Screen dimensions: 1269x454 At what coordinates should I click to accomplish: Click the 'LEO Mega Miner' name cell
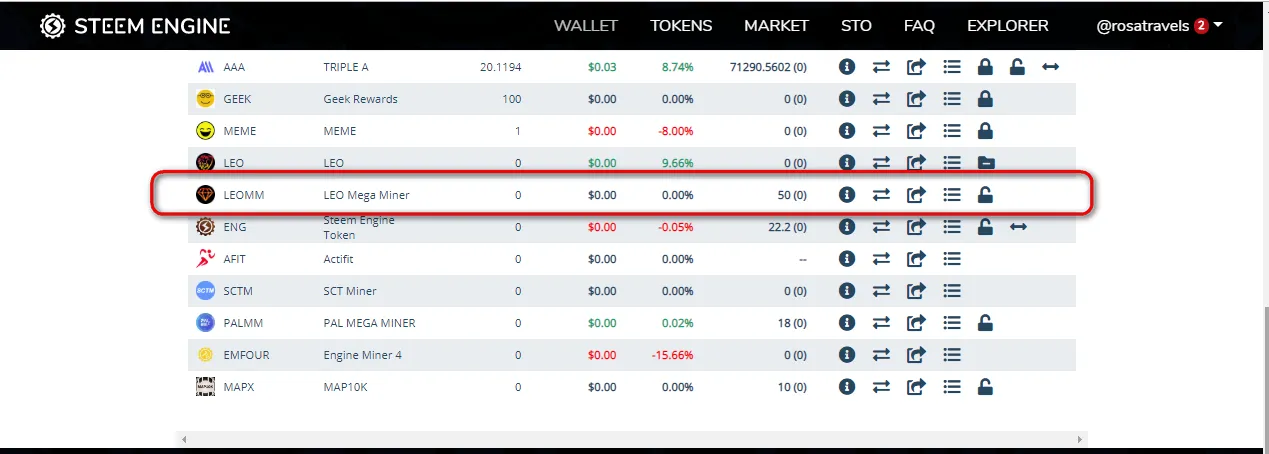(x=367, y=195)
